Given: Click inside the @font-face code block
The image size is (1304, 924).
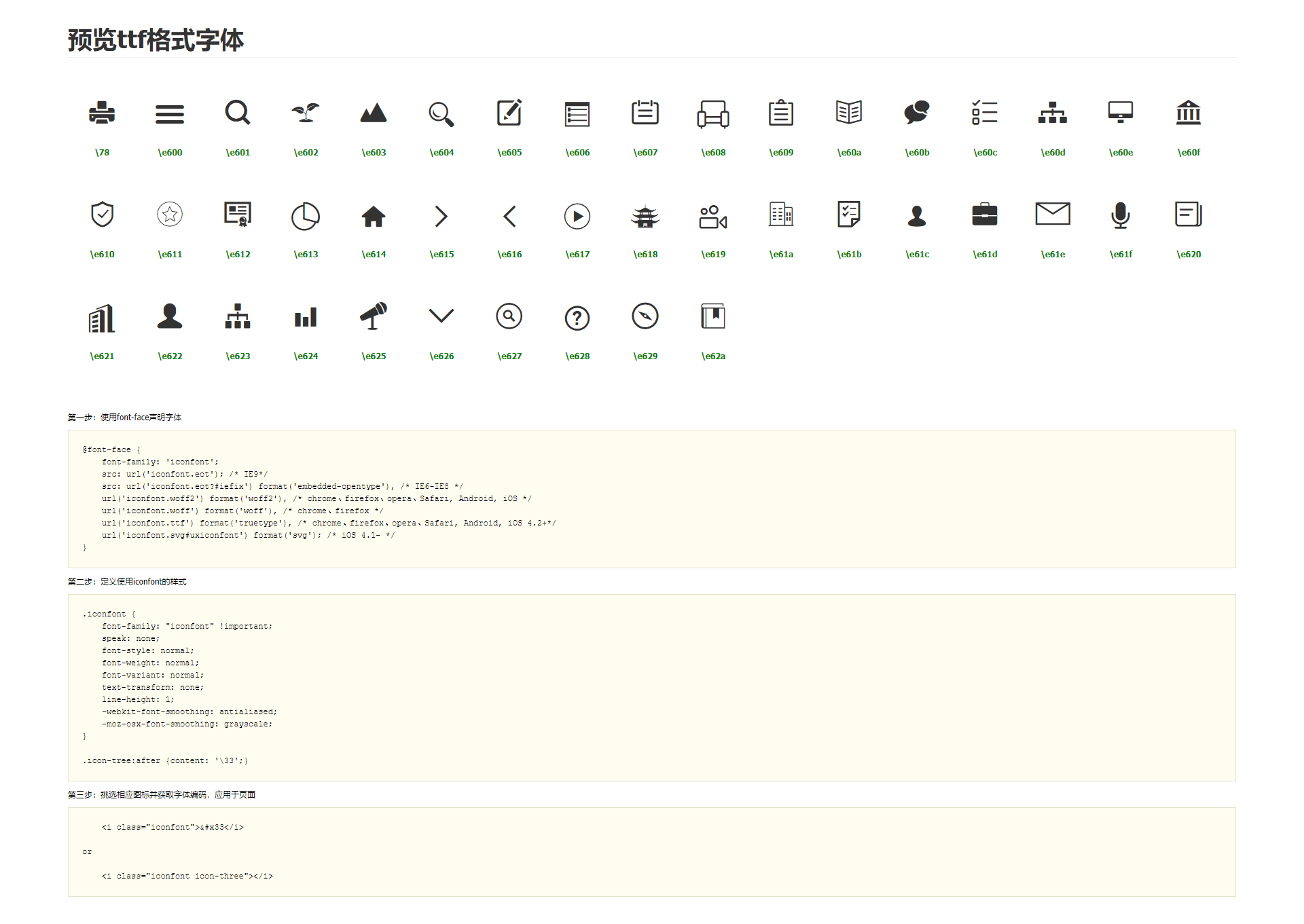Looking at the screenshot, I should coord(652,499).
